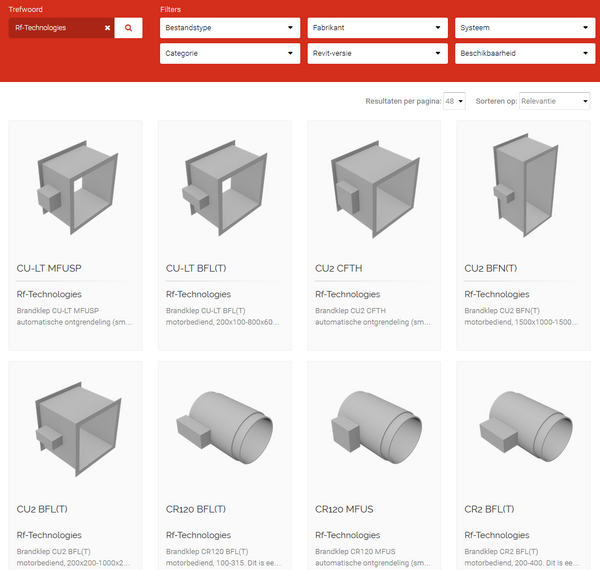Expand the Categorie filter dropdown
The image size is (600, 570).
click(x=230, y=53)
